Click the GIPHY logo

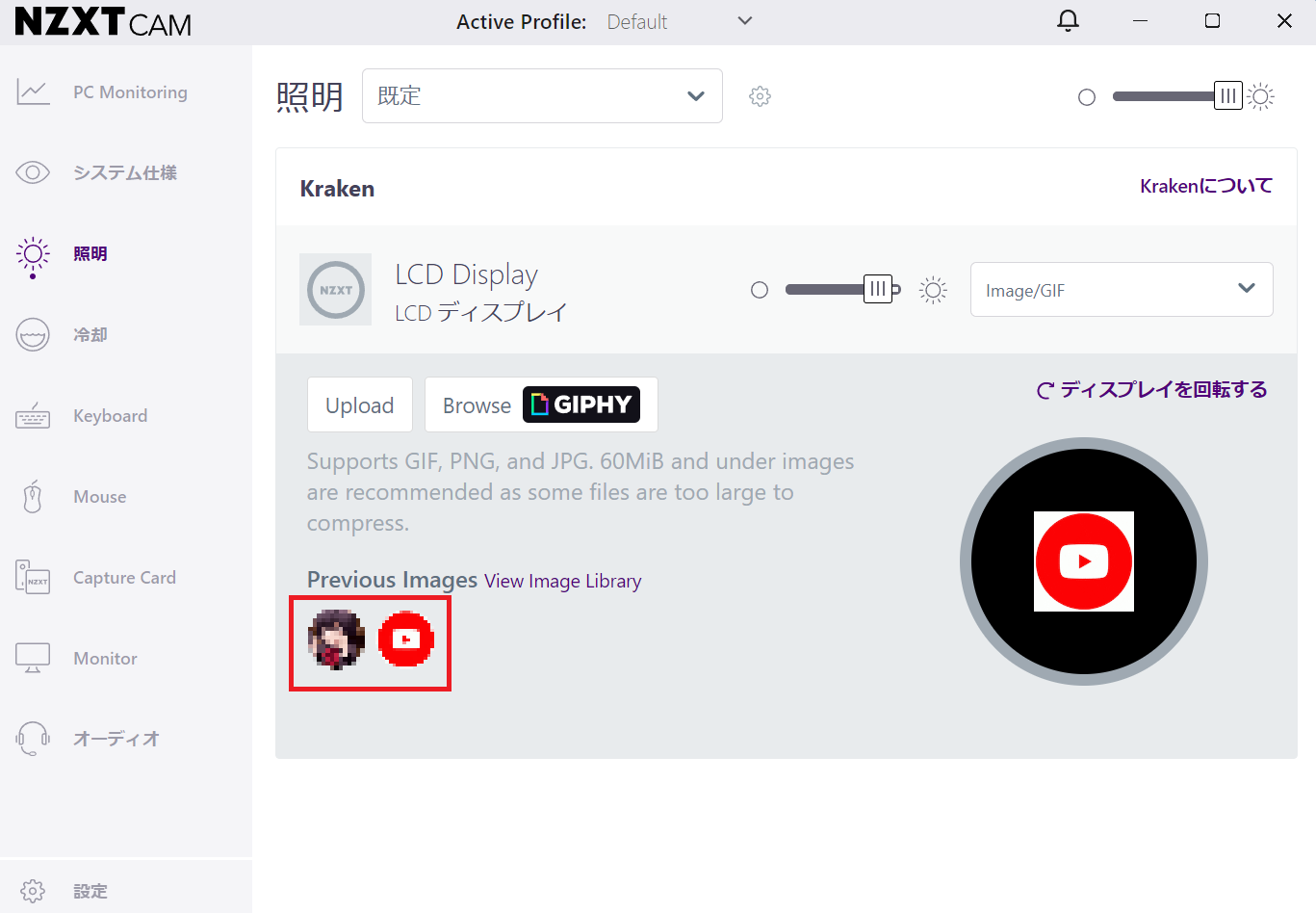[581, 404]
